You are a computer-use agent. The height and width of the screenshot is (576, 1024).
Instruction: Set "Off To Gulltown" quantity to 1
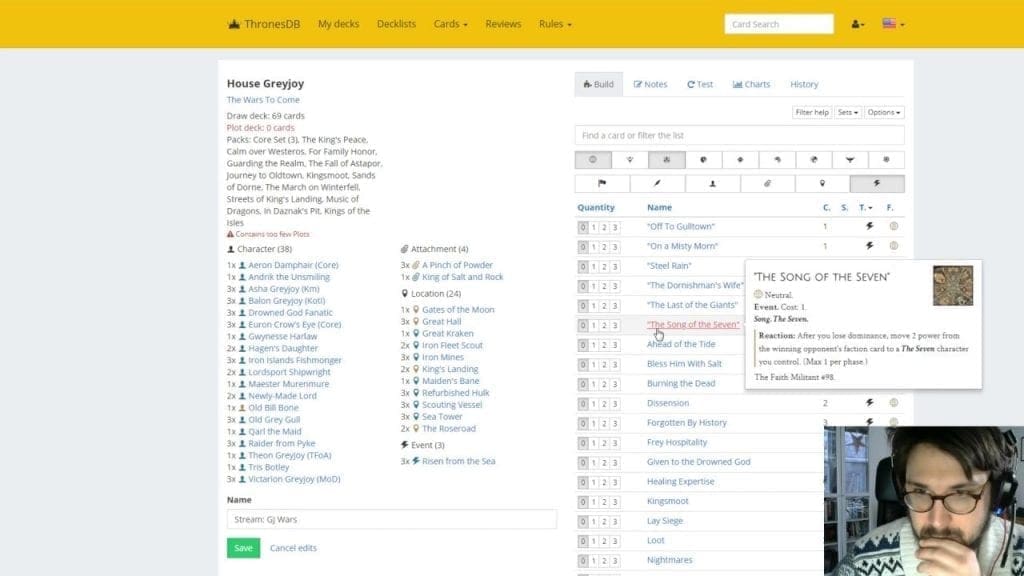(x=594, y=227)
